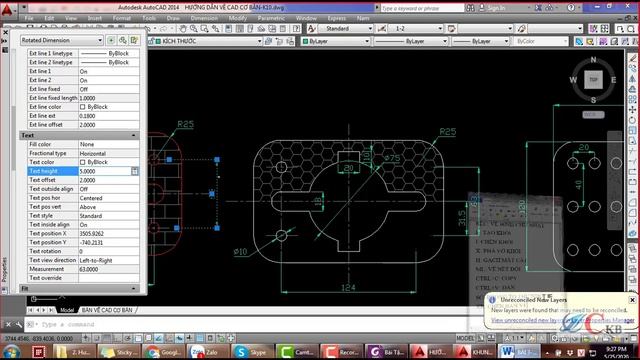This screenshot has height=360, width=640.
Task: Click View unreconciled new layers link
Action: [562, 320]
